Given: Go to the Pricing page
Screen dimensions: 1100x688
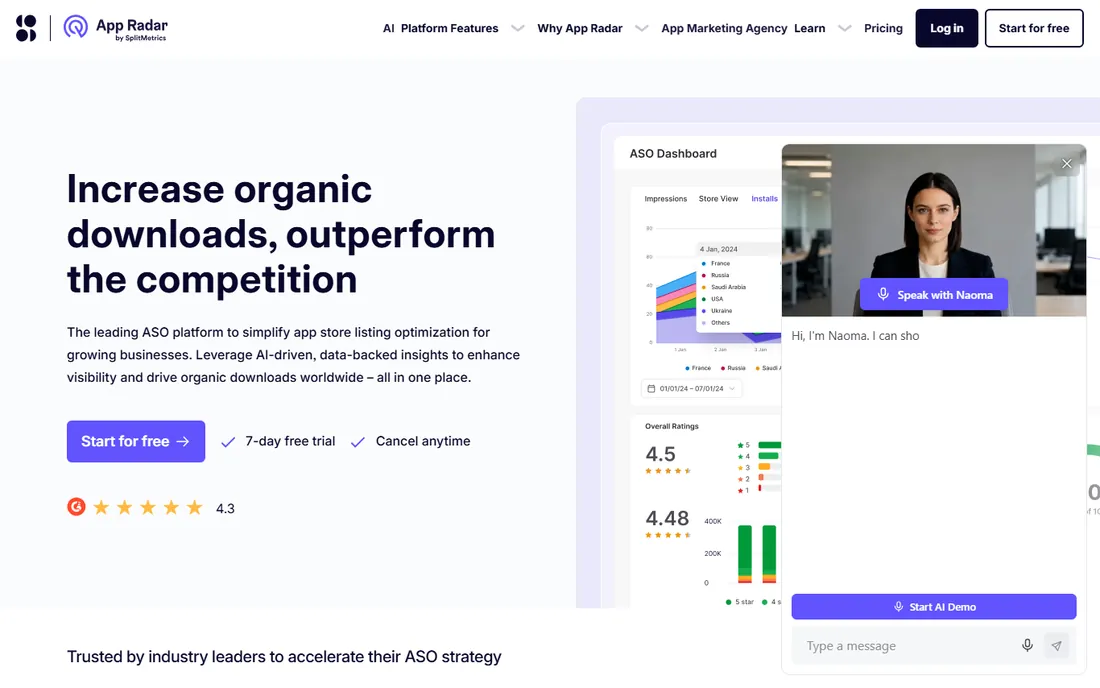Looking at the screenshot, I should click(x=883, y=28).
